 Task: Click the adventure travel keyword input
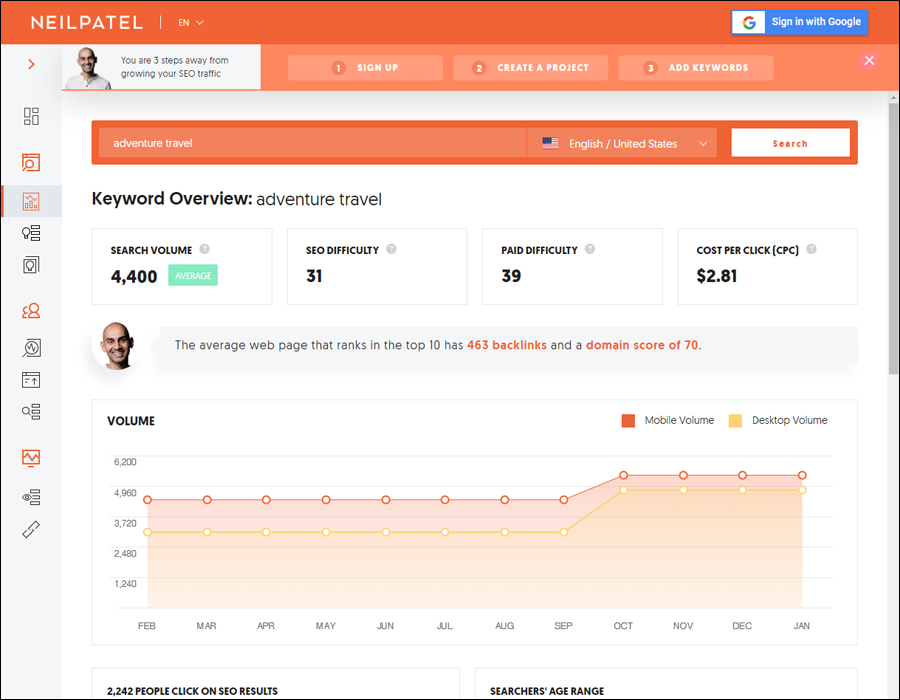point(312,143)
